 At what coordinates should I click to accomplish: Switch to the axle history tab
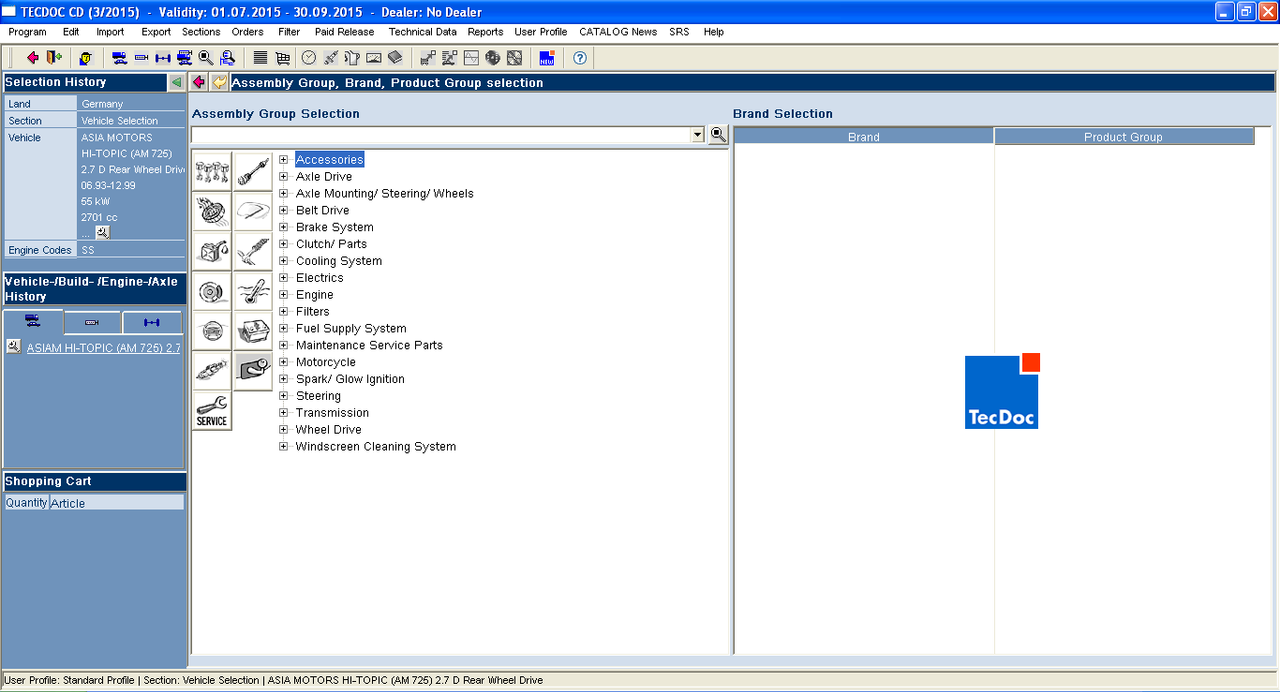tap(152, 322)
